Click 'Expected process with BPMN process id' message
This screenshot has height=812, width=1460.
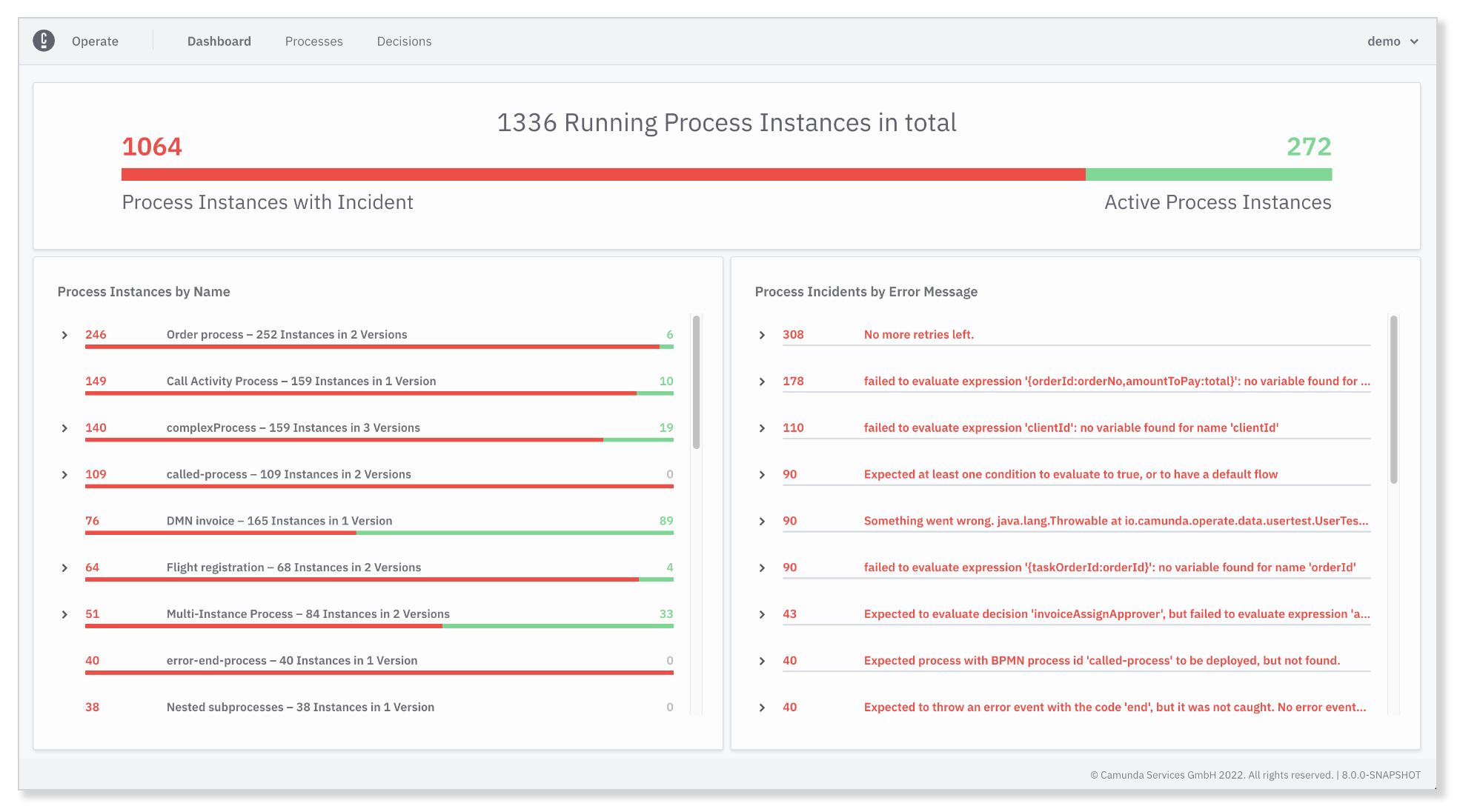(x=1102, y=660)
